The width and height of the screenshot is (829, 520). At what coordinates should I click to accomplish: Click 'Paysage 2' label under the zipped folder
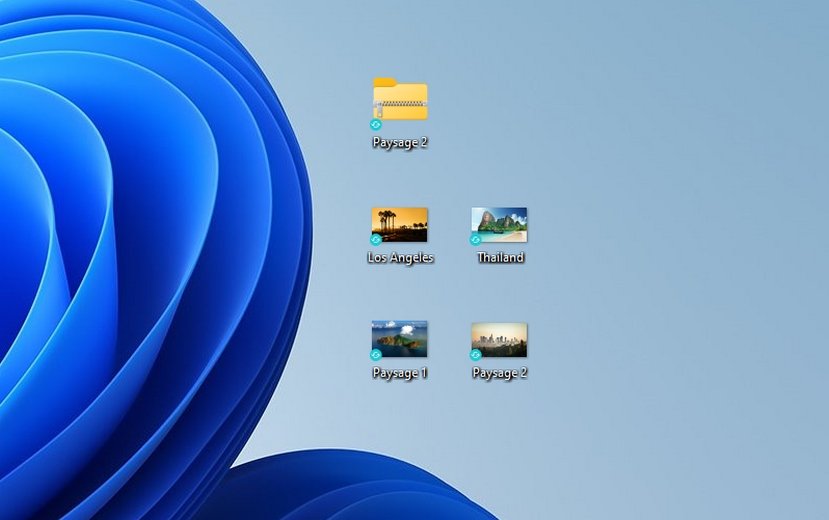click(x=400, y=143)
